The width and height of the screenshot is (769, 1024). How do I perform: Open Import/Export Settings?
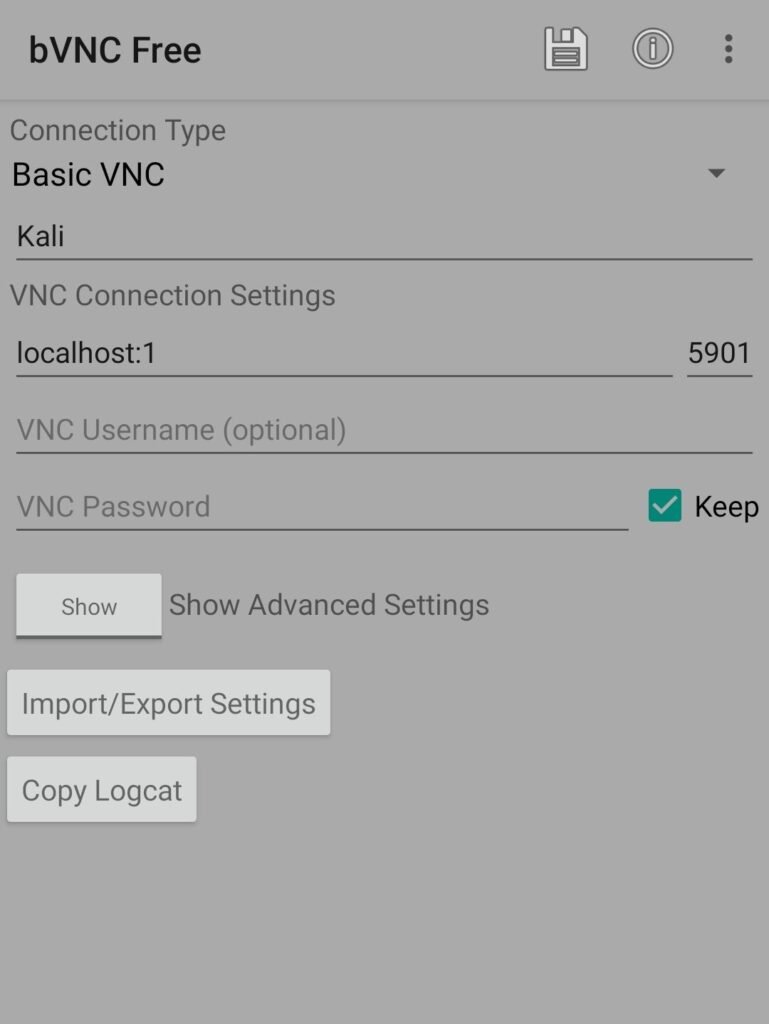(x=168, y=703)
